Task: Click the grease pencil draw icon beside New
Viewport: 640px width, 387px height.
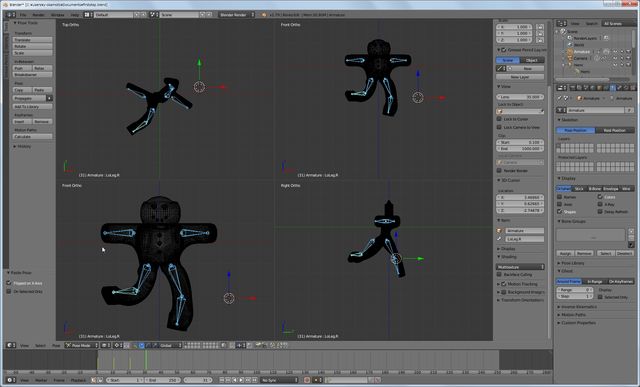Action: (x=501, y=69)
